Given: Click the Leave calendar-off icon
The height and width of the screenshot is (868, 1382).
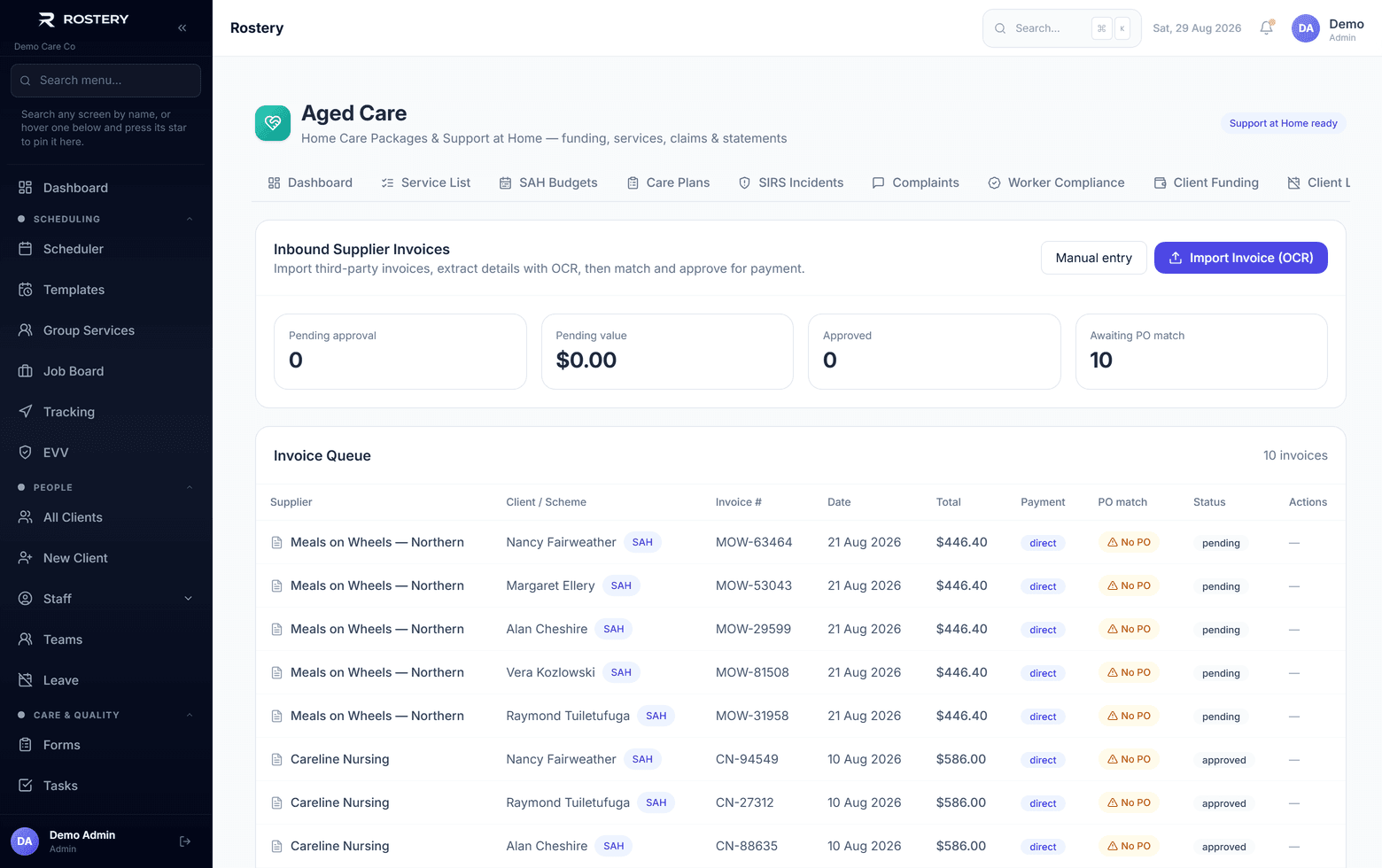Looking at the screenshot, I should pyautogui.click(x=26, y=680).
